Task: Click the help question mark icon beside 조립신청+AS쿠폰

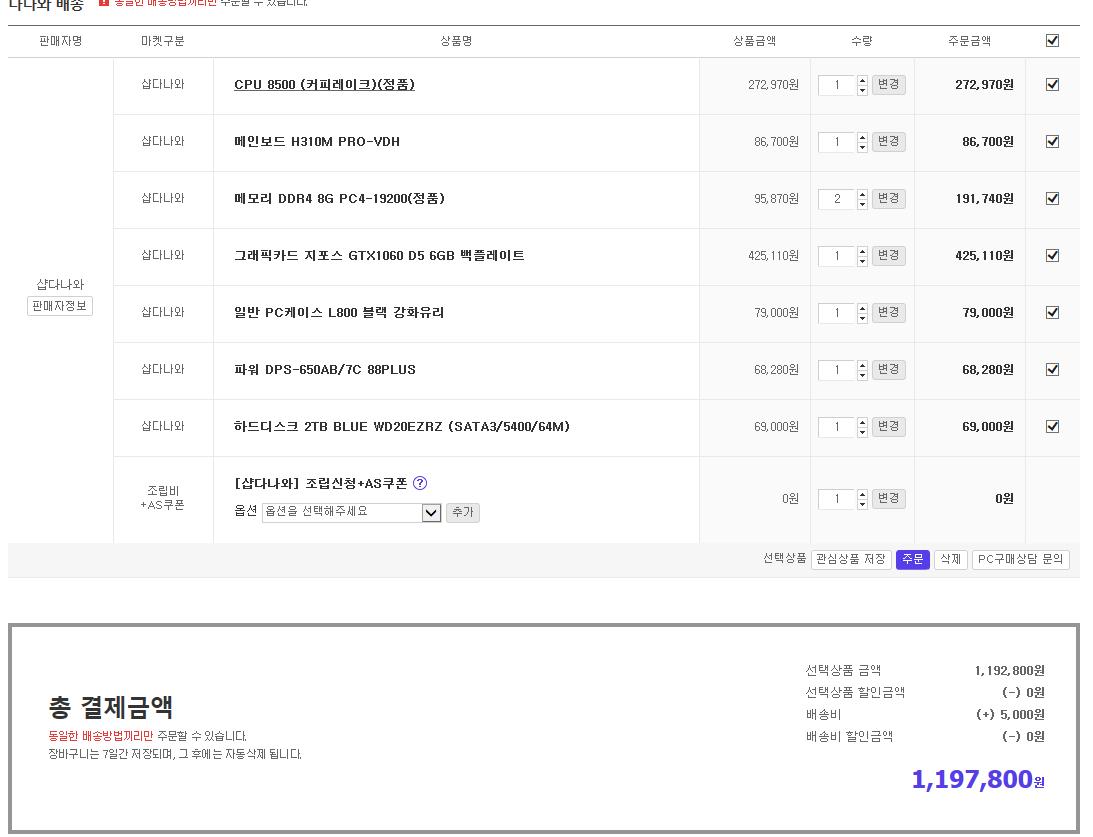Action: point(420,483)
